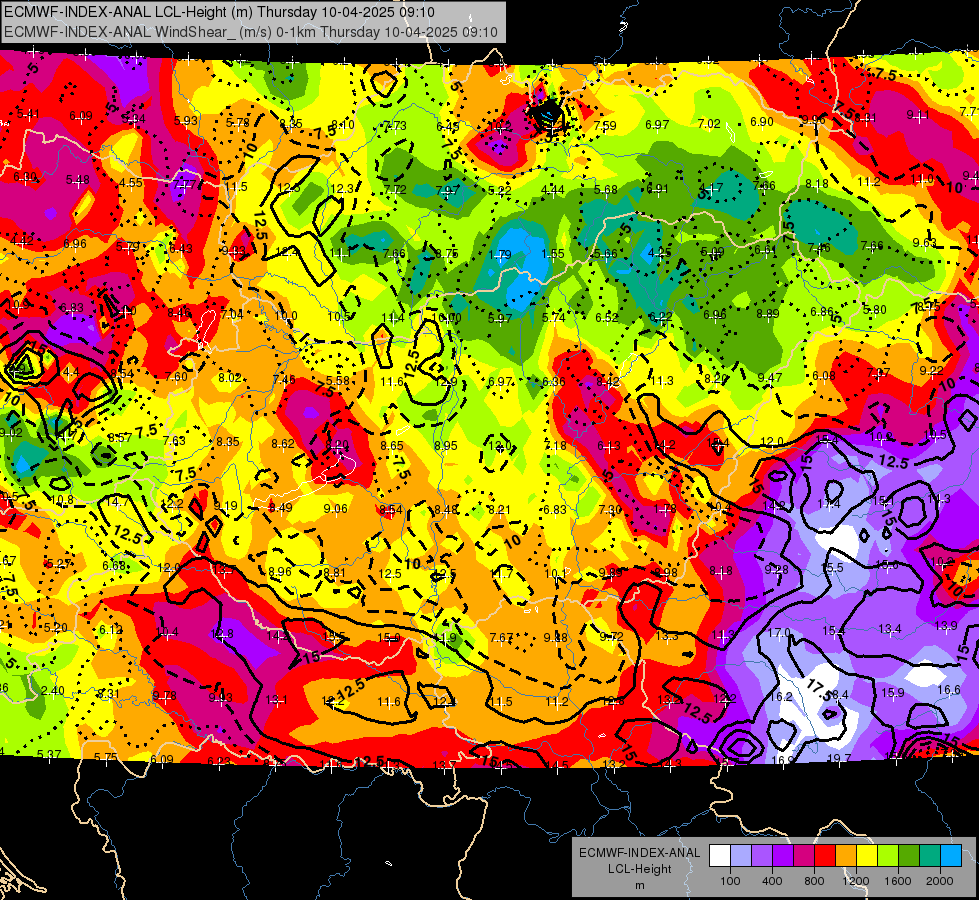Click the wind shear value '16.2'

coord(781,696)
